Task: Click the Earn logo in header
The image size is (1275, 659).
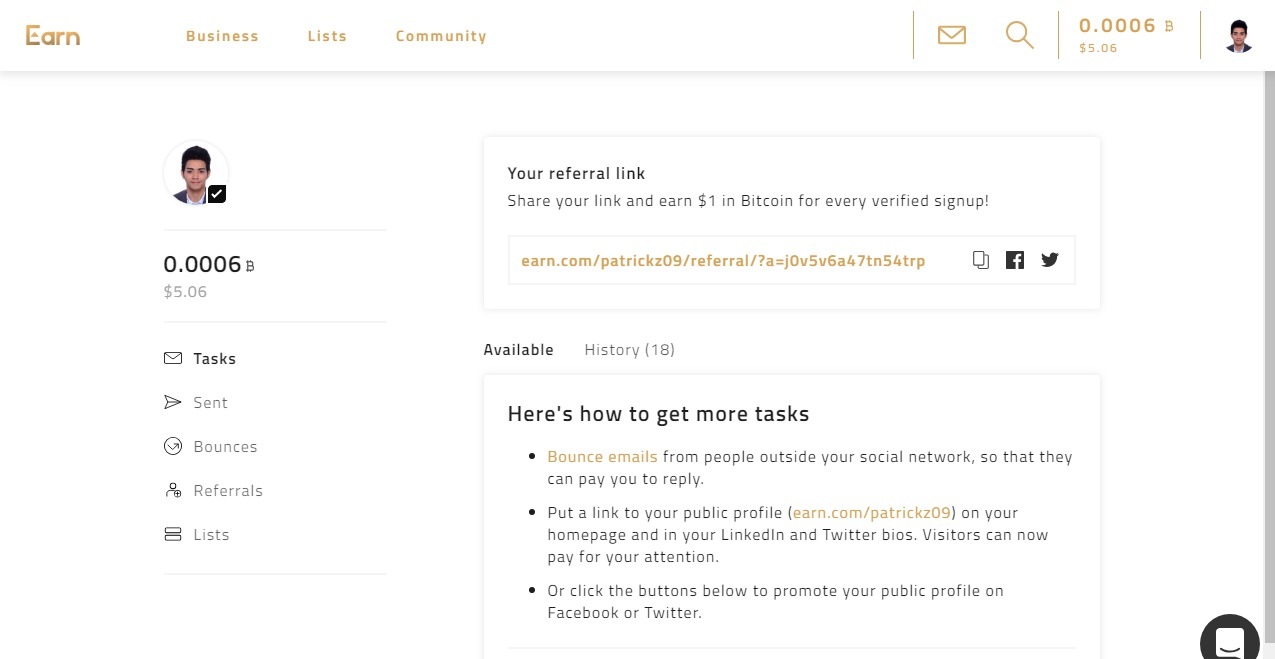Action: pos(53,36)
